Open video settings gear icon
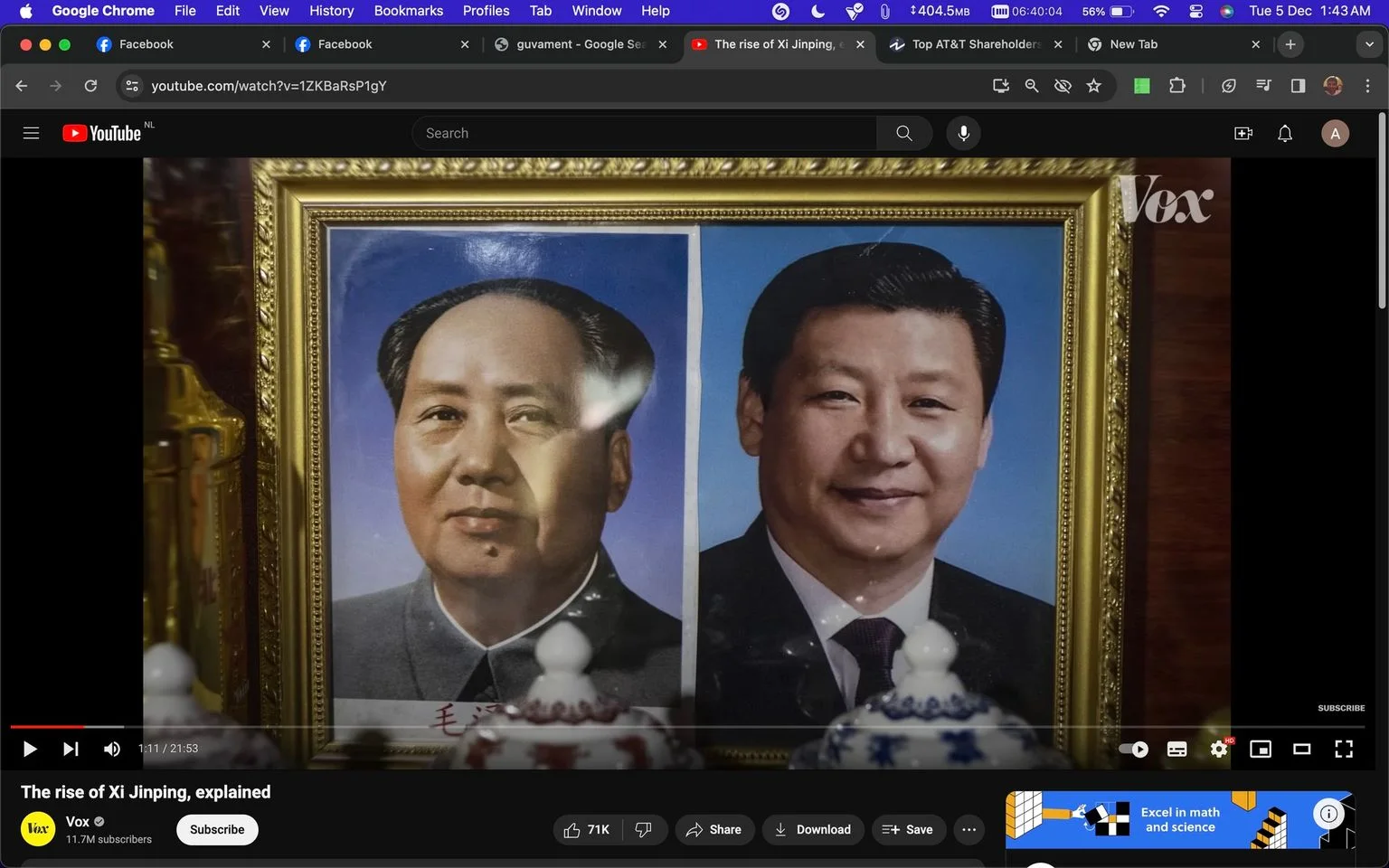1389x868 pixels. [1219, 749]
